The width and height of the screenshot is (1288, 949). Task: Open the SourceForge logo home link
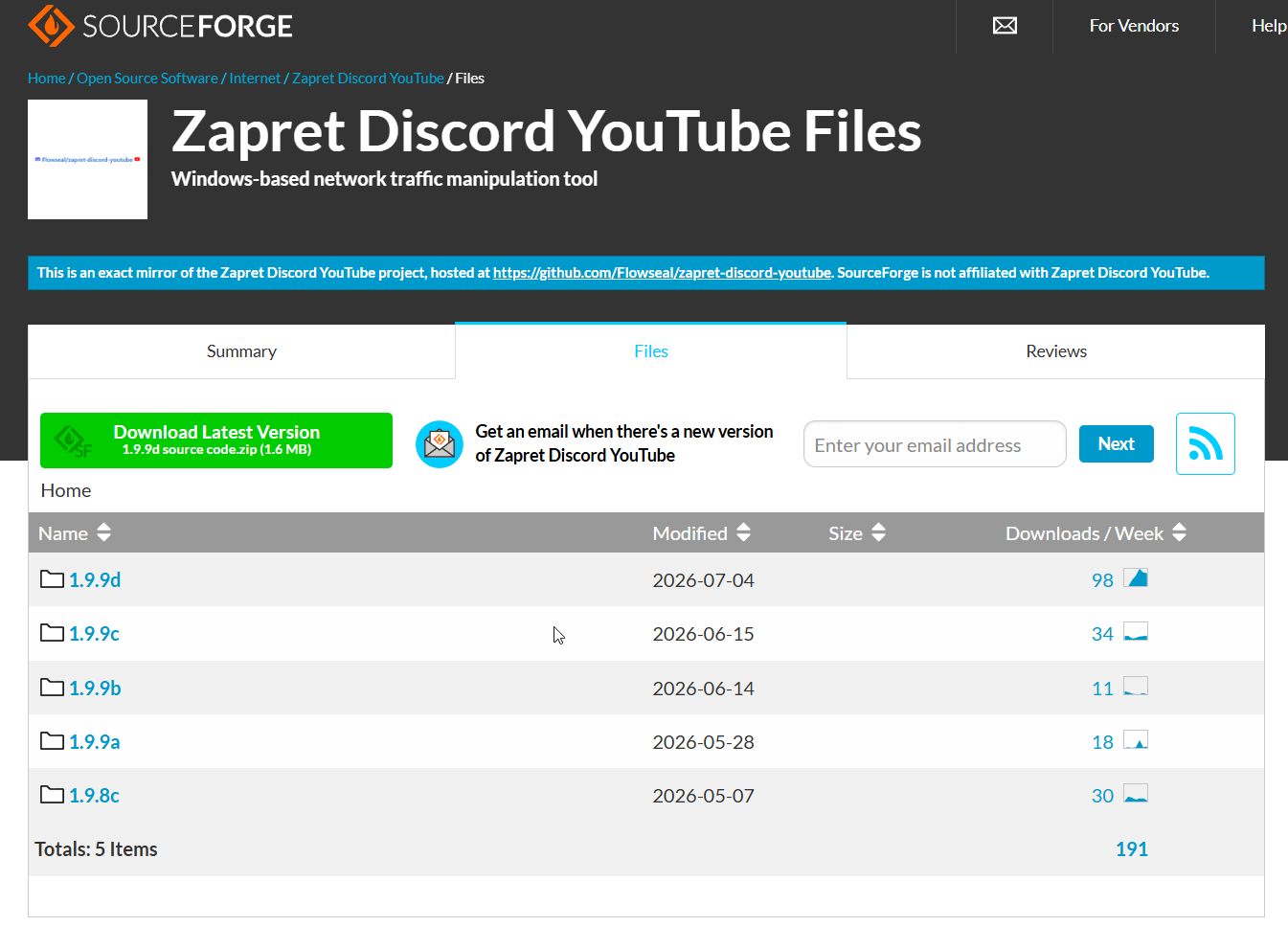coord(161,26)
